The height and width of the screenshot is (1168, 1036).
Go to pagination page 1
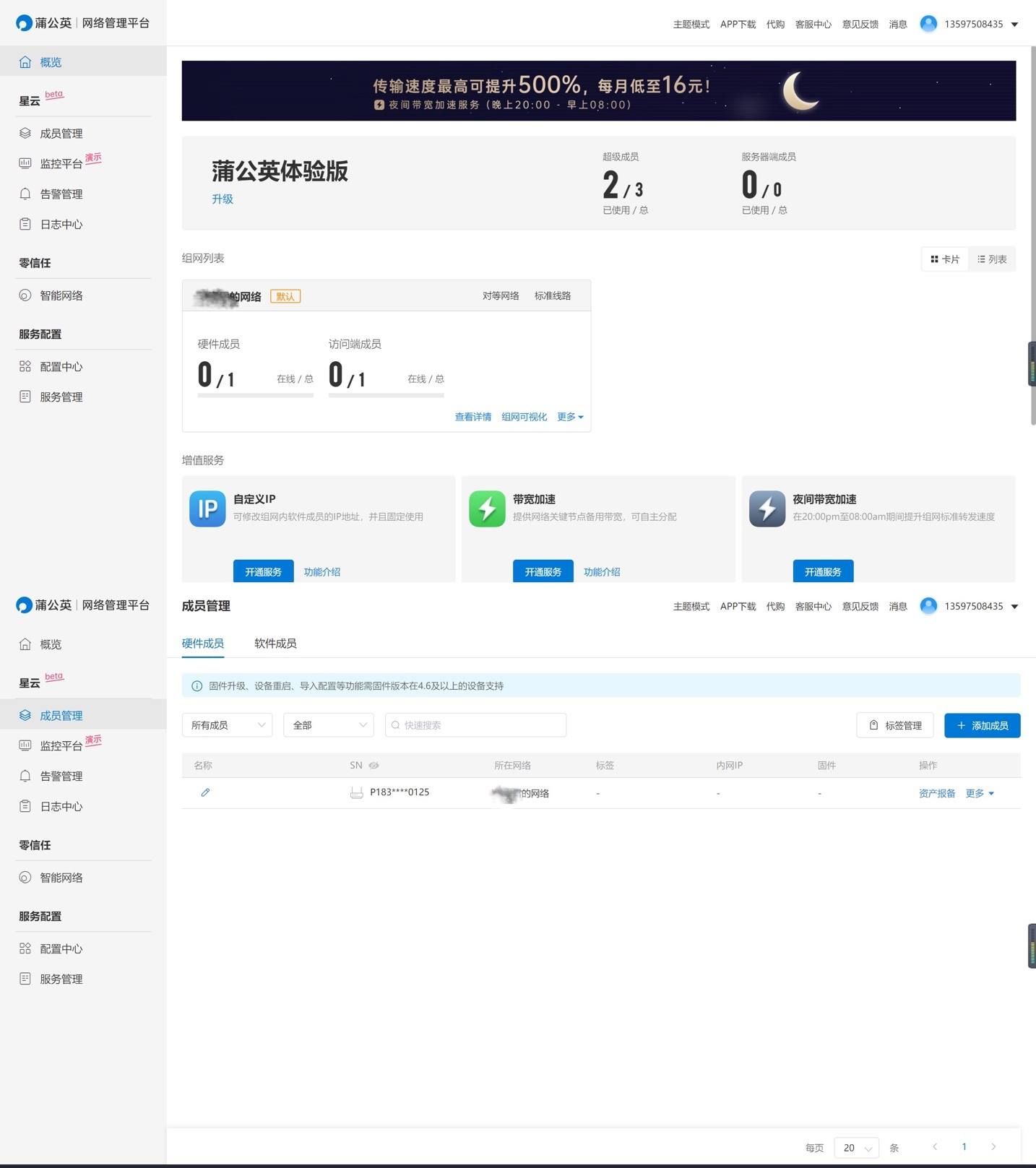pyautogui.click(x=964, y=1147)
